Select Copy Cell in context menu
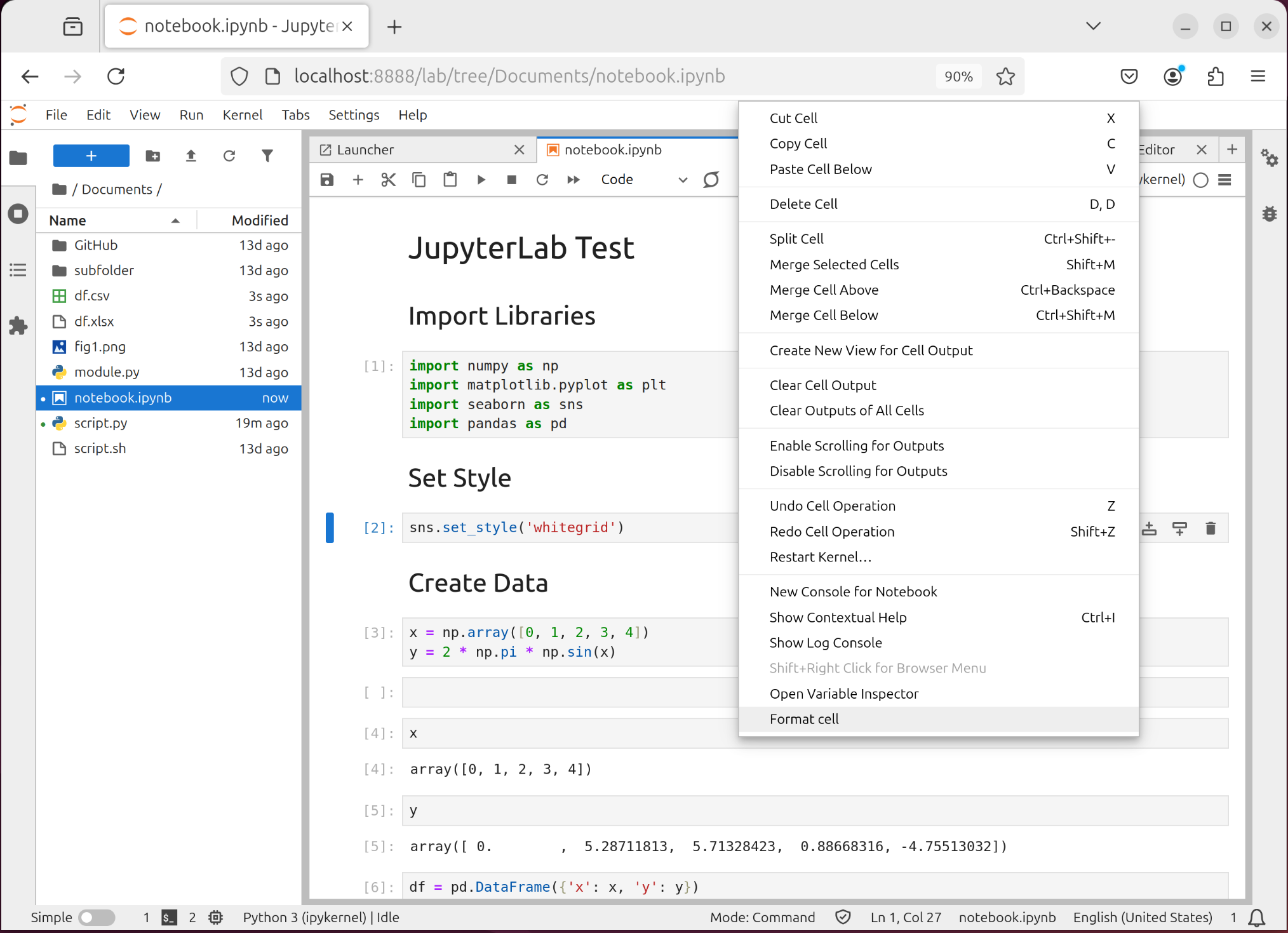Screen dimensions: 1288x933 pyautogui.click(x=939, y=144)
